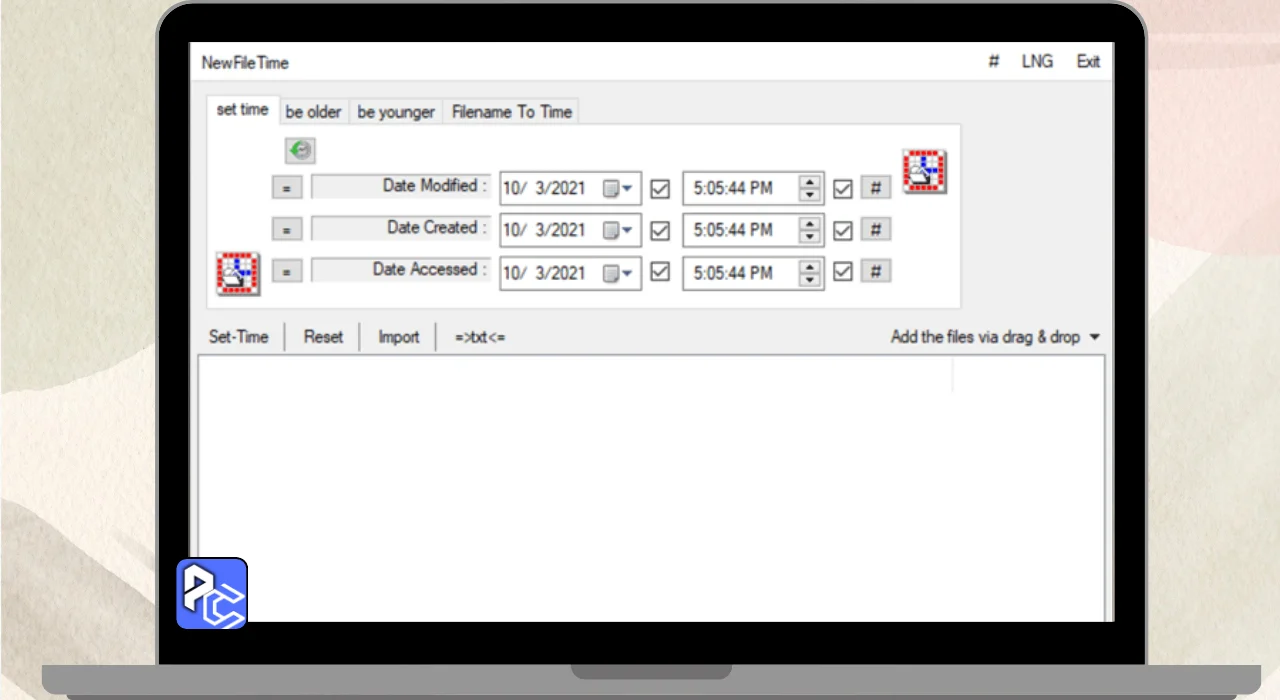Click the = button for Date Modified

pos(286,187)
